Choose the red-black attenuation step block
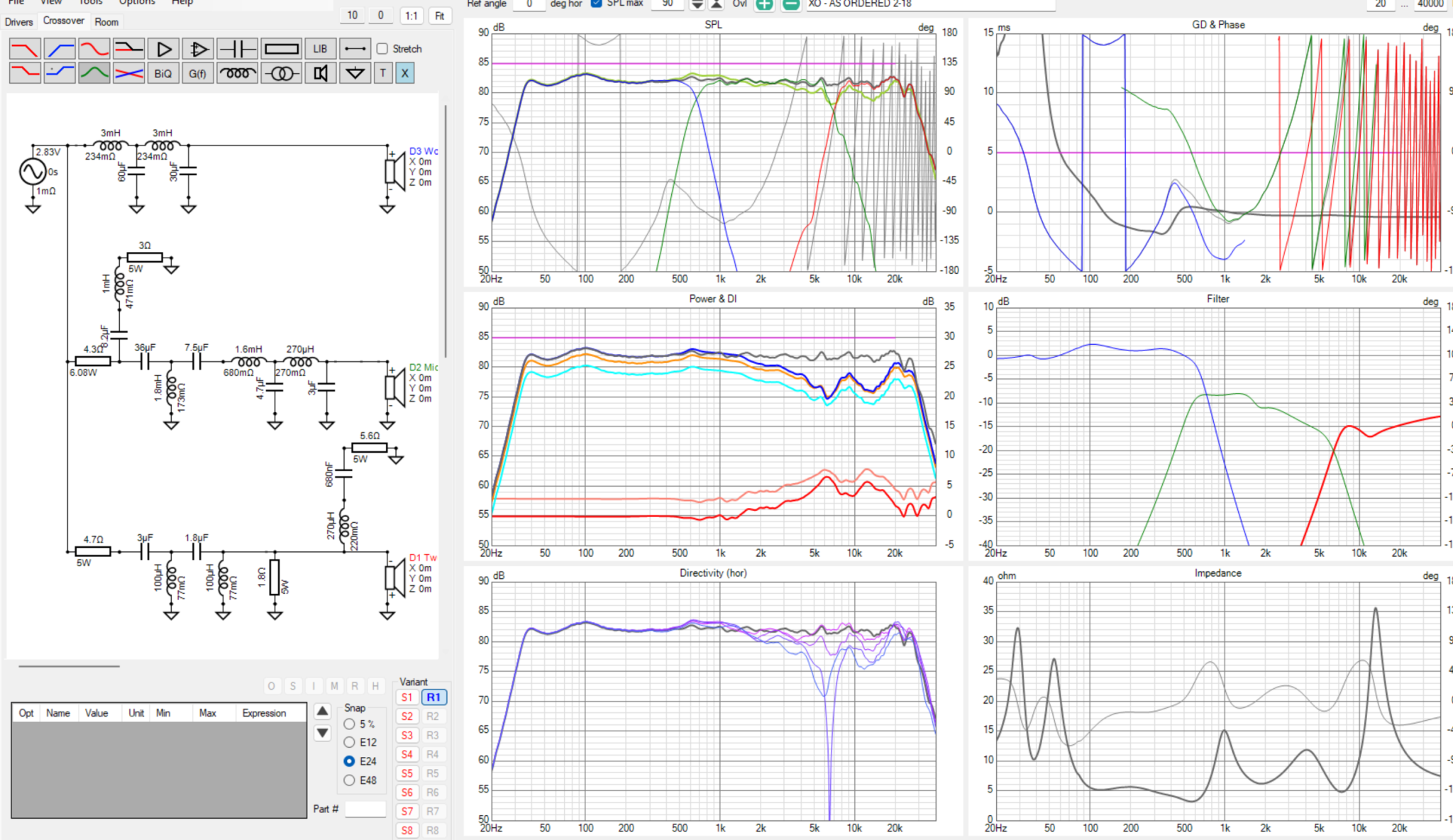The height and width of the screenshot is (840, 1453). tap(128, 49)
